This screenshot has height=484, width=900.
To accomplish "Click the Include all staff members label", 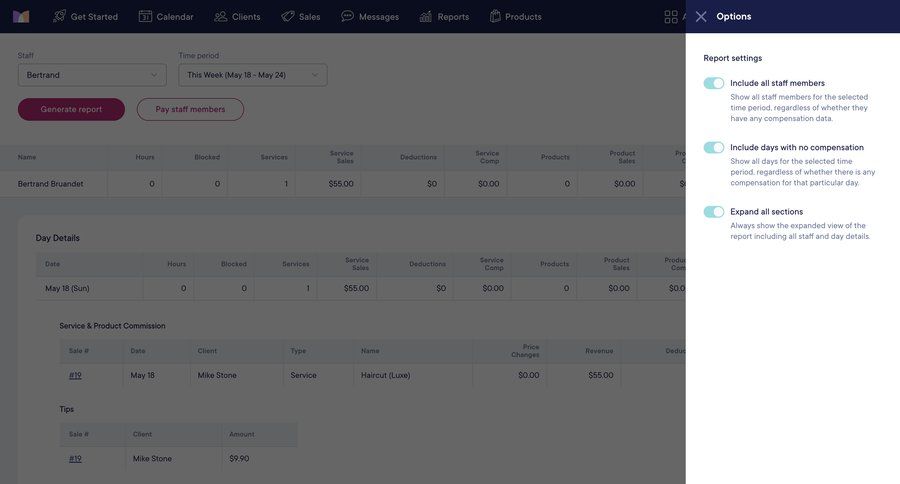I will click(x=777, y=83).
